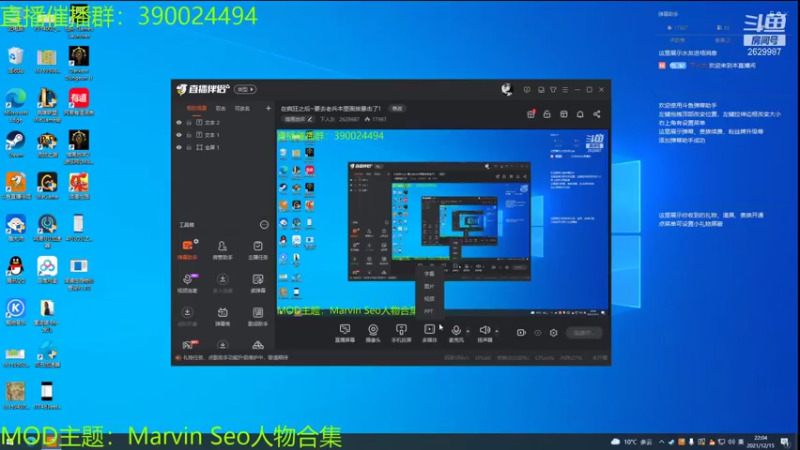Click the layout icon next to bell

[564, 114]
